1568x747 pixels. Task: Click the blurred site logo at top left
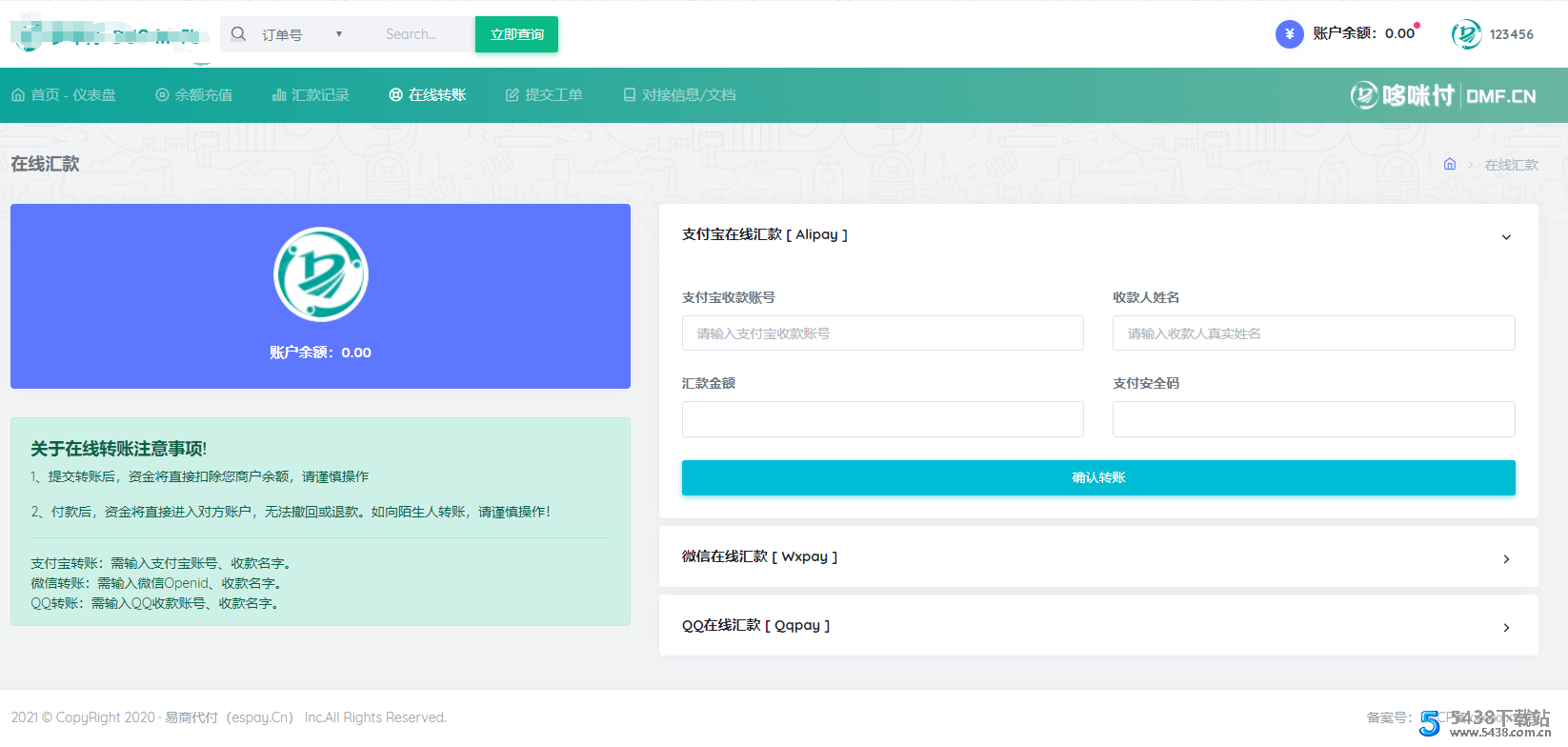tap(109, 35)
